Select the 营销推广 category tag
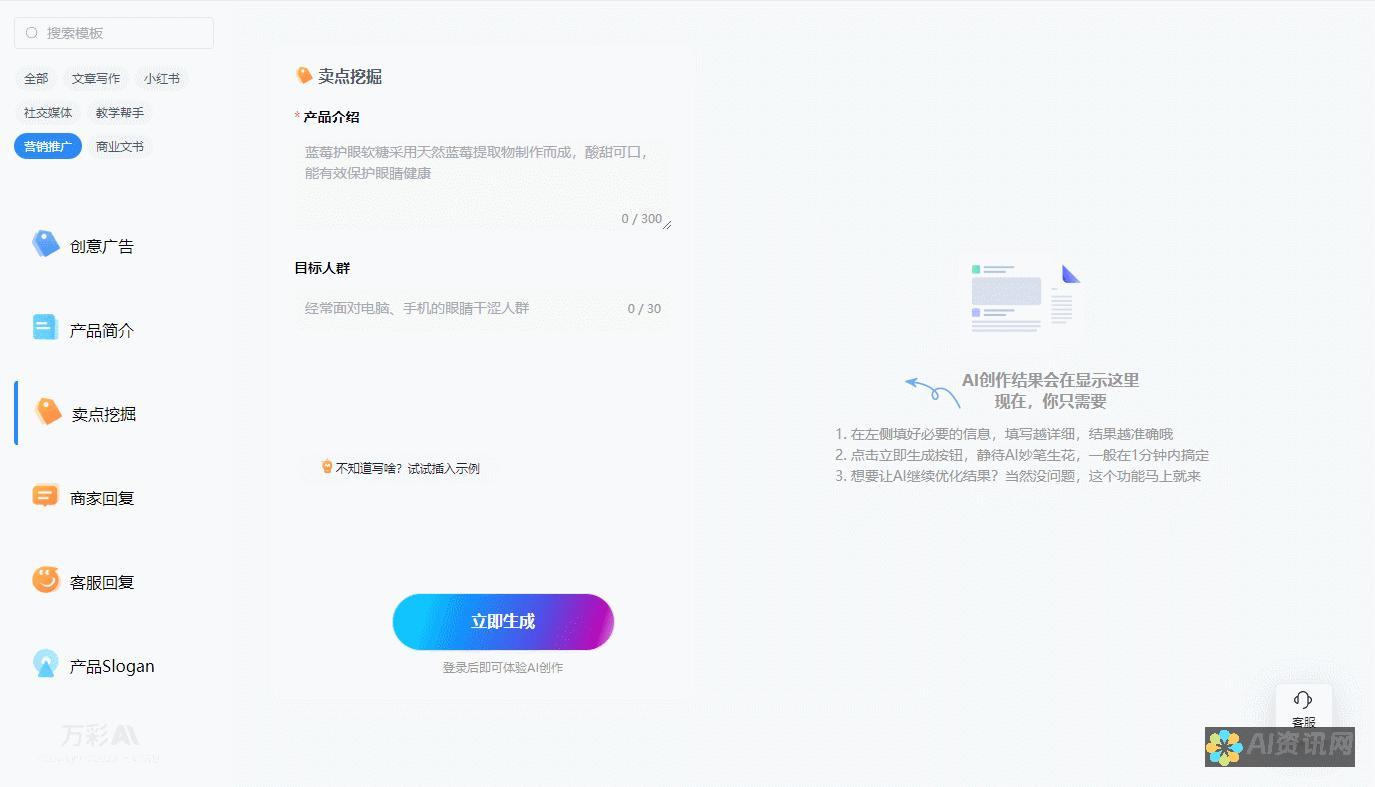 coord(48,146)
